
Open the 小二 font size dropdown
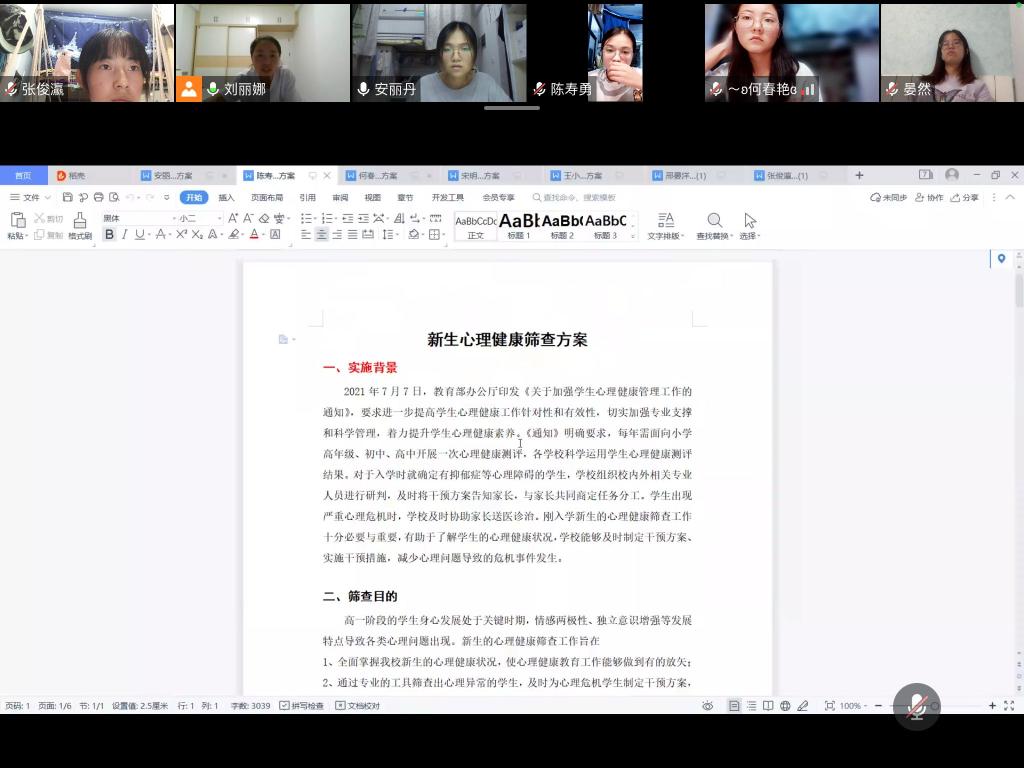200,218
